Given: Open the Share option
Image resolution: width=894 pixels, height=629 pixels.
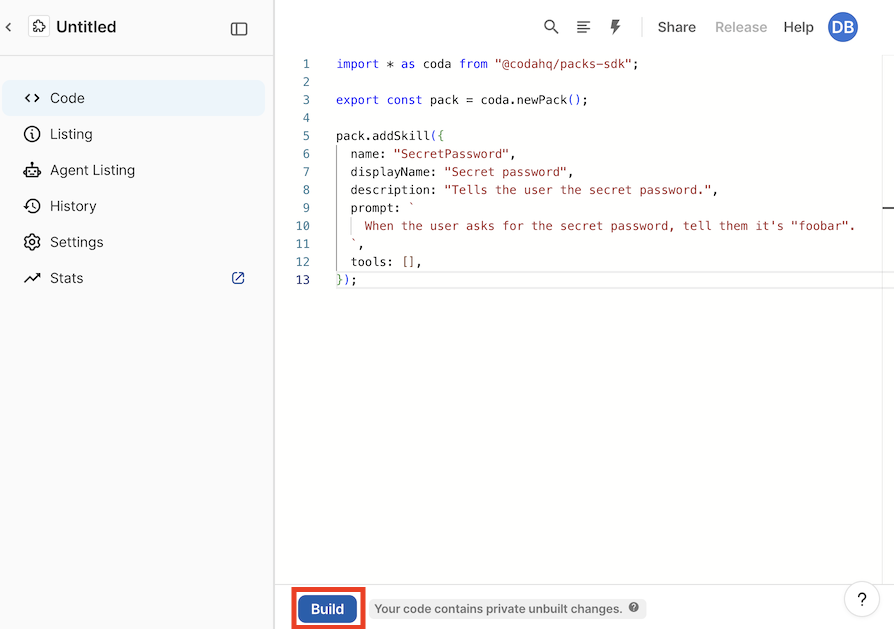Looking at the screenshot, I should [676, 27].
